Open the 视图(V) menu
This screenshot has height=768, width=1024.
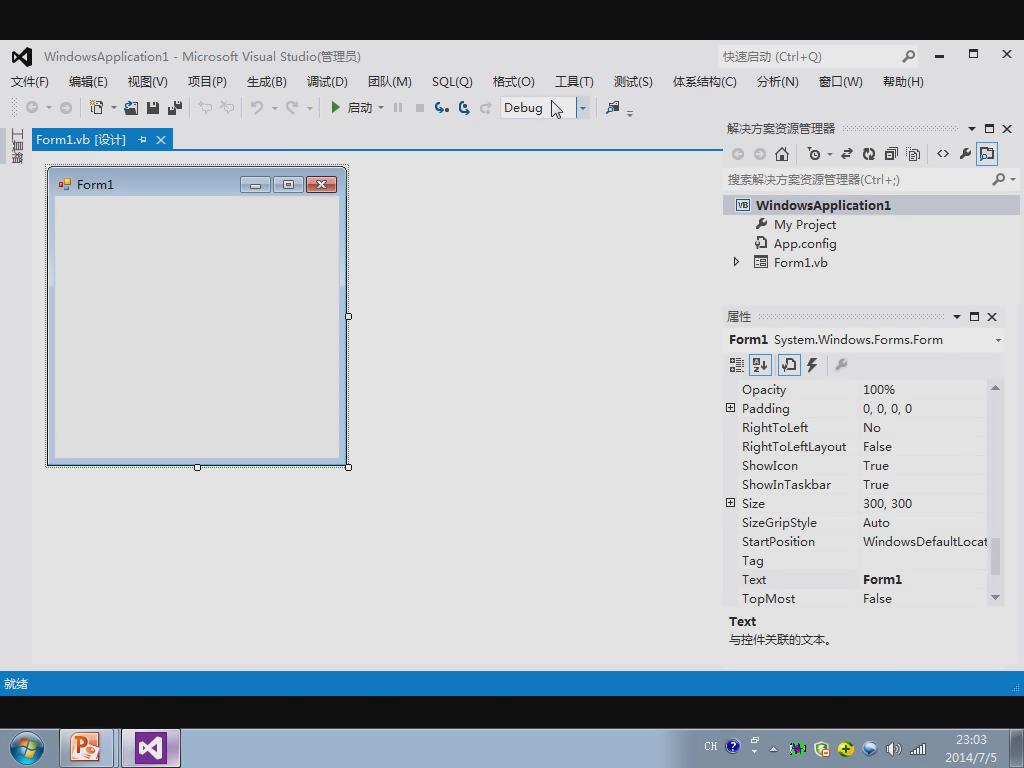click(148, 82)
